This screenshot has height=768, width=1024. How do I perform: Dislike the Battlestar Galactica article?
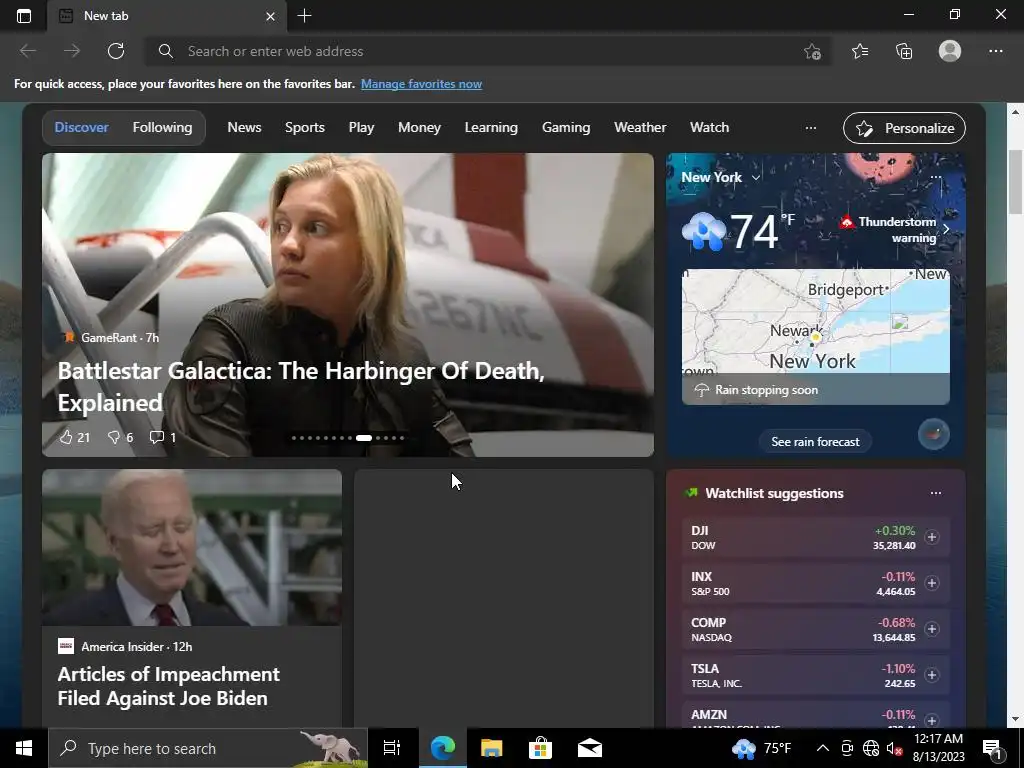pyautogui.click(x=120, y=437)
